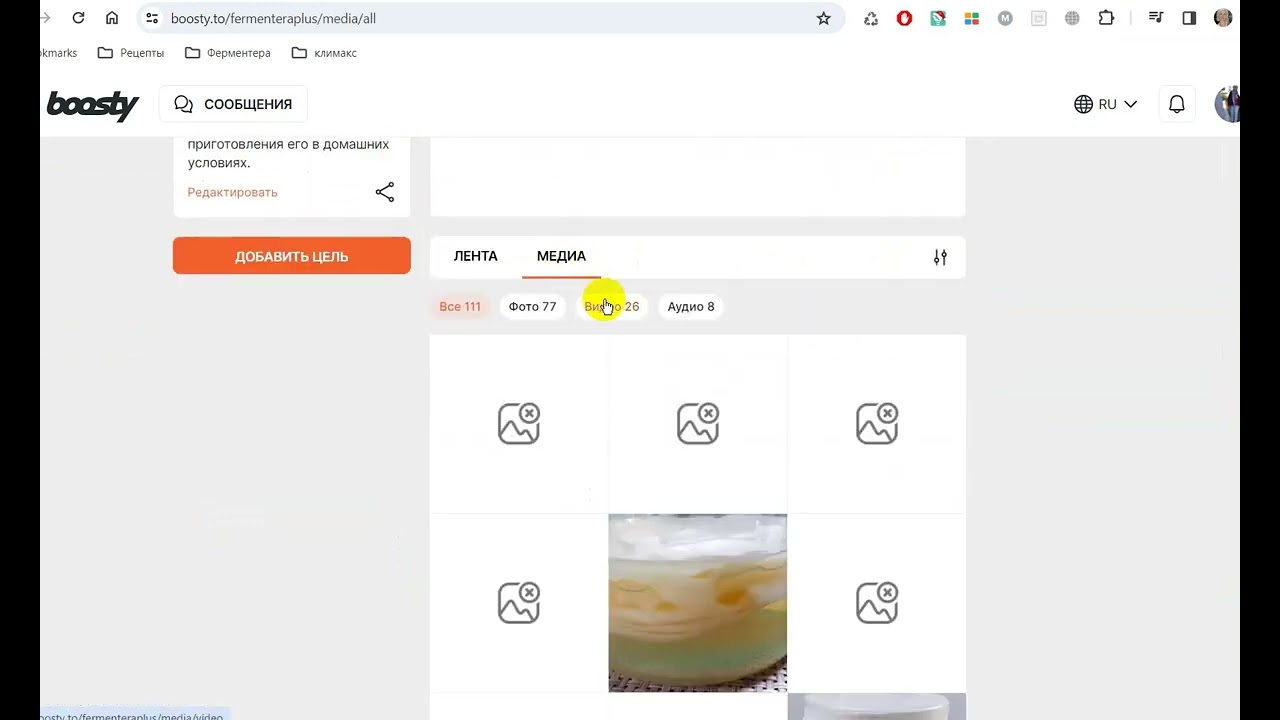
Task: Open the СООБЩЕНИЯ messages button
Action: pos(233,104)
